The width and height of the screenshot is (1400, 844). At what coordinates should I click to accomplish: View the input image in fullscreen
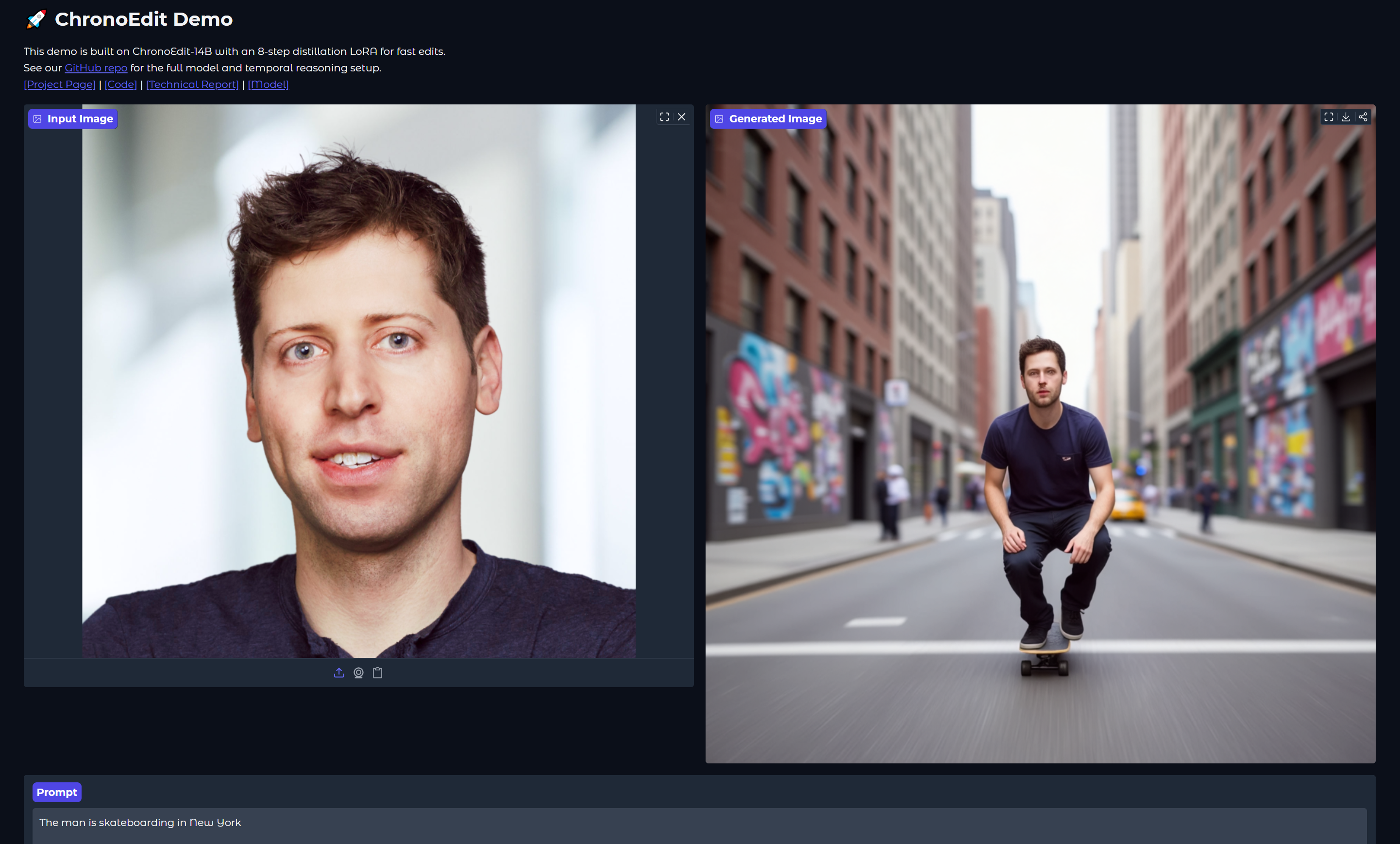664,117
